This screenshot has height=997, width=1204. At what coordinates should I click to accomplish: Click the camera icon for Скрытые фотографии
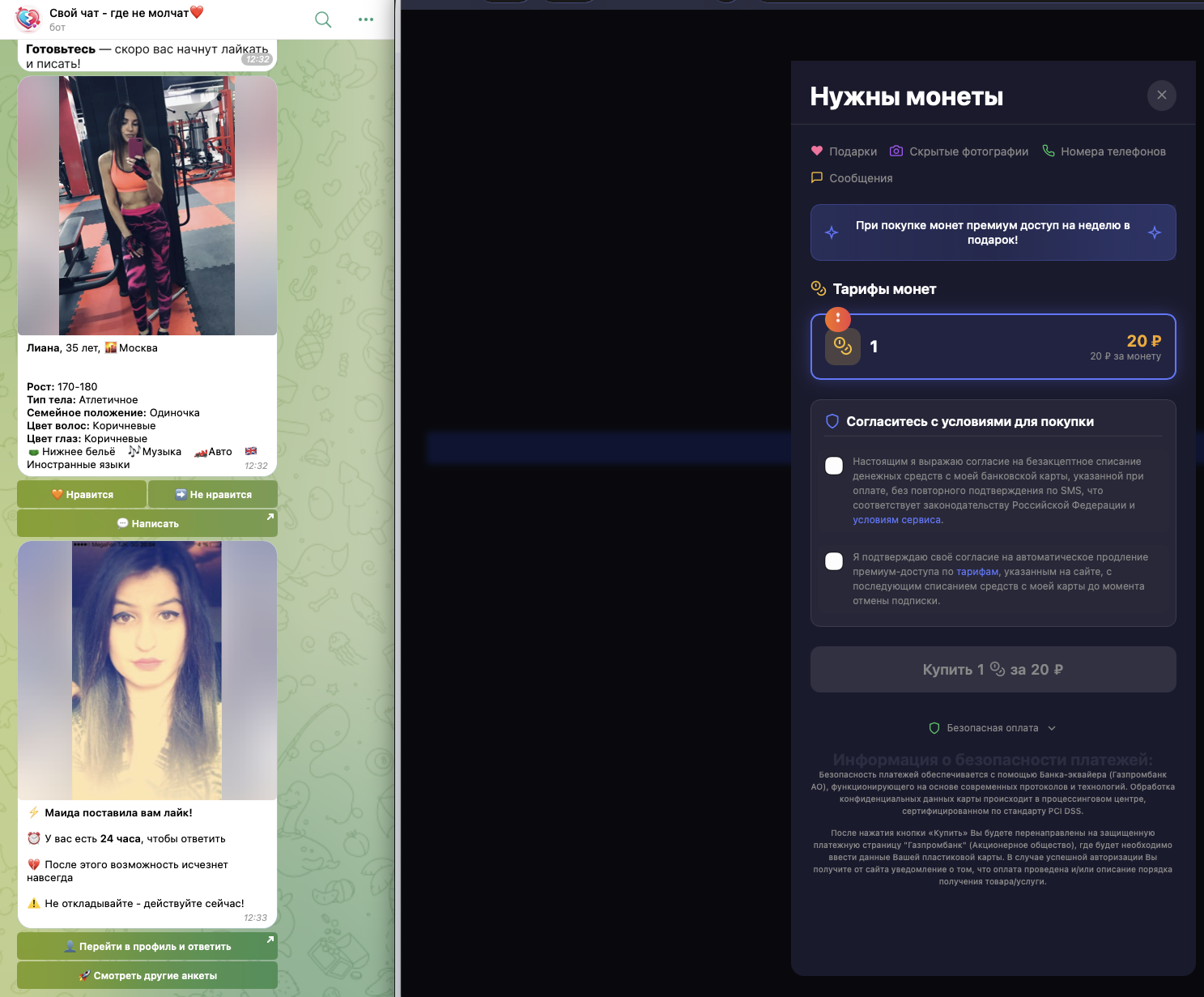(x=896, y=151)
